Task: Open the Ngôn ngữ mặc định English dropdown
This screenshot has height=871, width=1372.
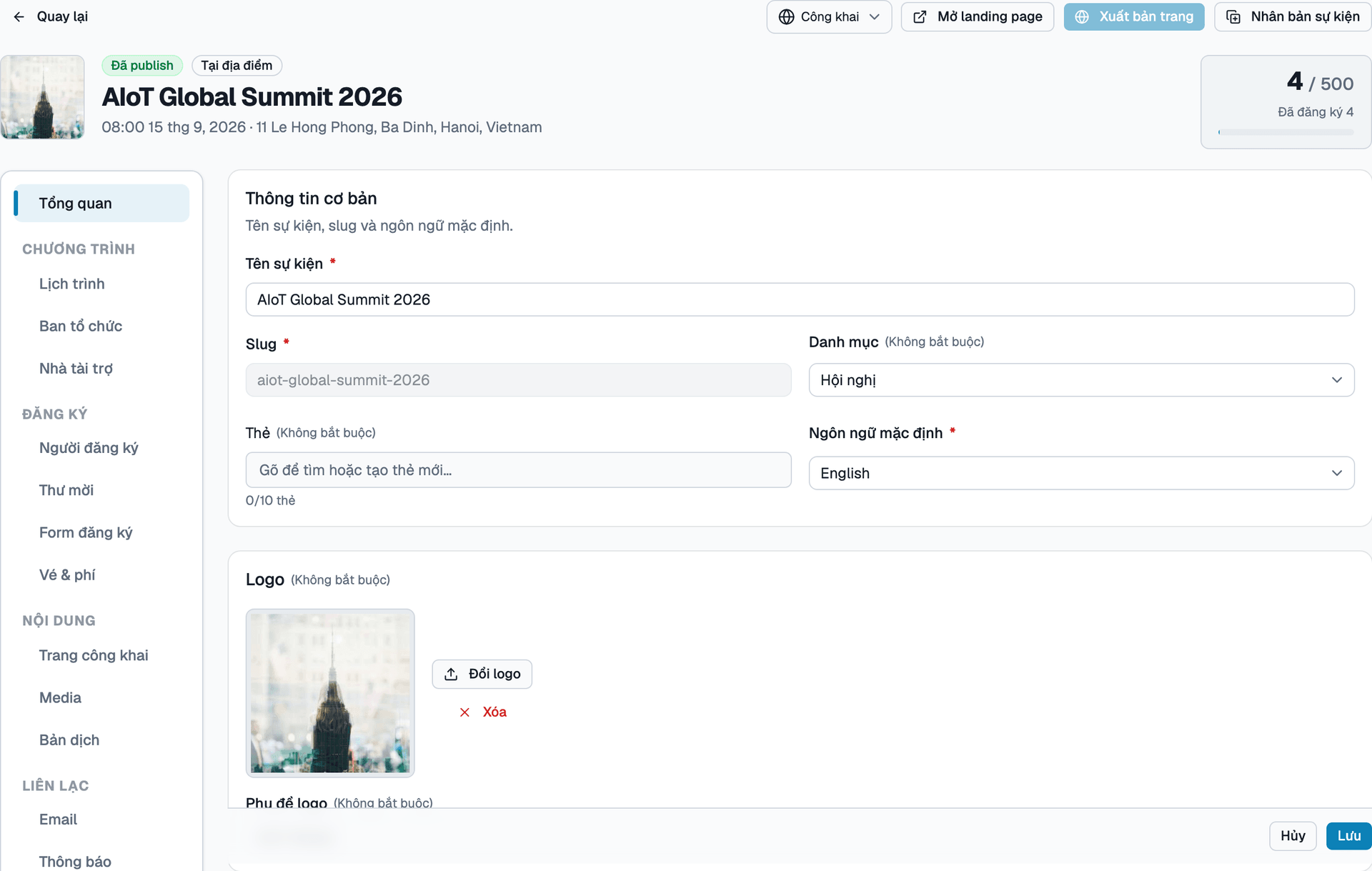Action: point(1081,473)
